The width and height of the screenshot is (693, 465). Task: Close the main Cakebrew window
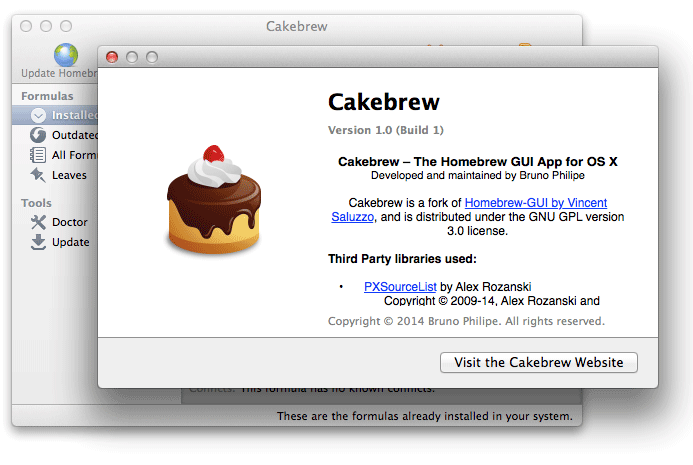tap(26, 26)
